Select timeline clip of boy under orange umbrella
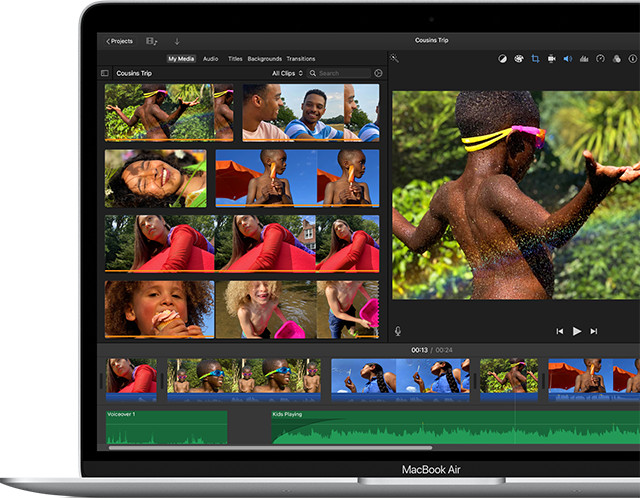 [x=594, y=380]
